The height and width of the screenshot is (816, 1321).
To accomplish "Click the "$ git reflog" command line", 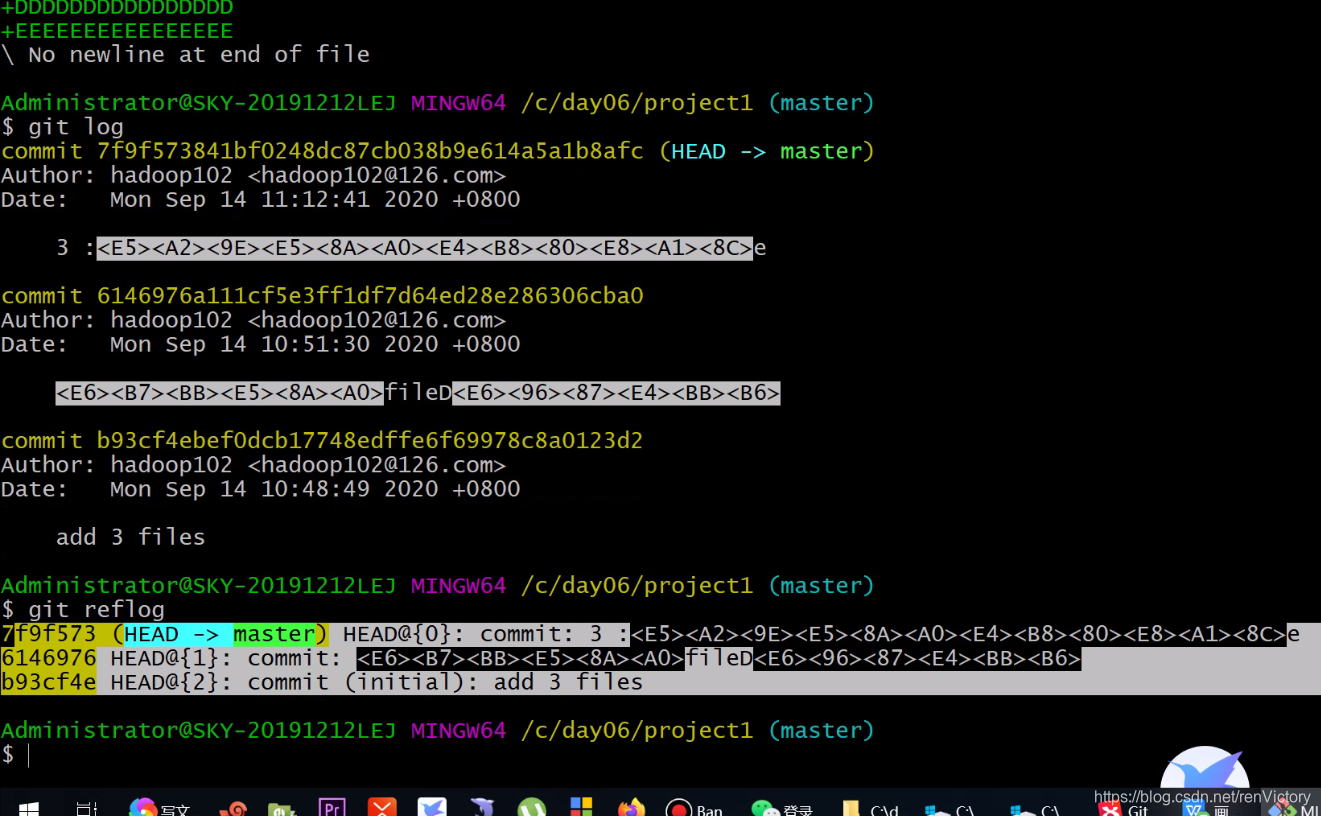I will [83, 610].
